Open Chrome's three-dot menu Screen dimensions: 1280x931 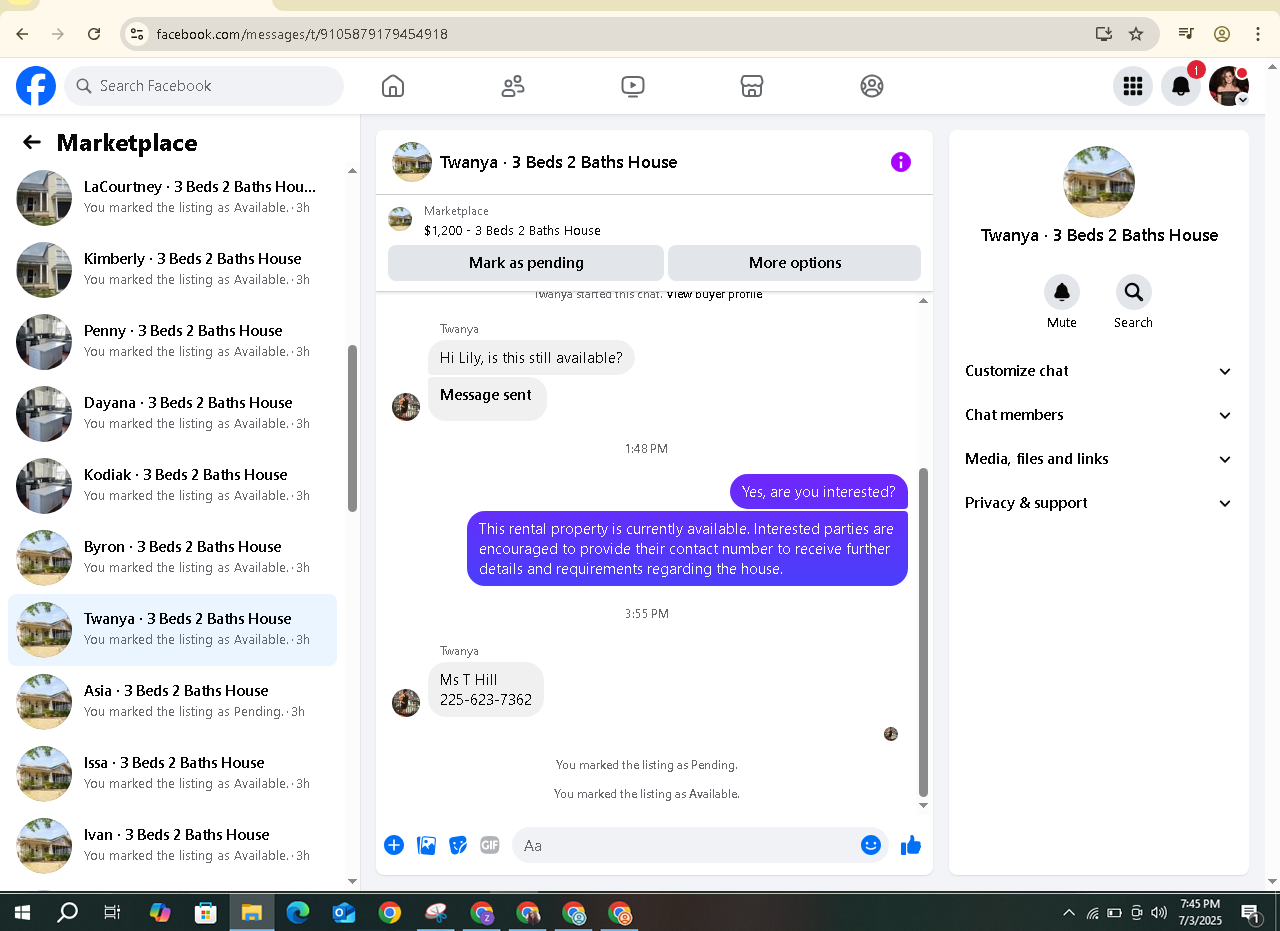[x=1258, y=34]
